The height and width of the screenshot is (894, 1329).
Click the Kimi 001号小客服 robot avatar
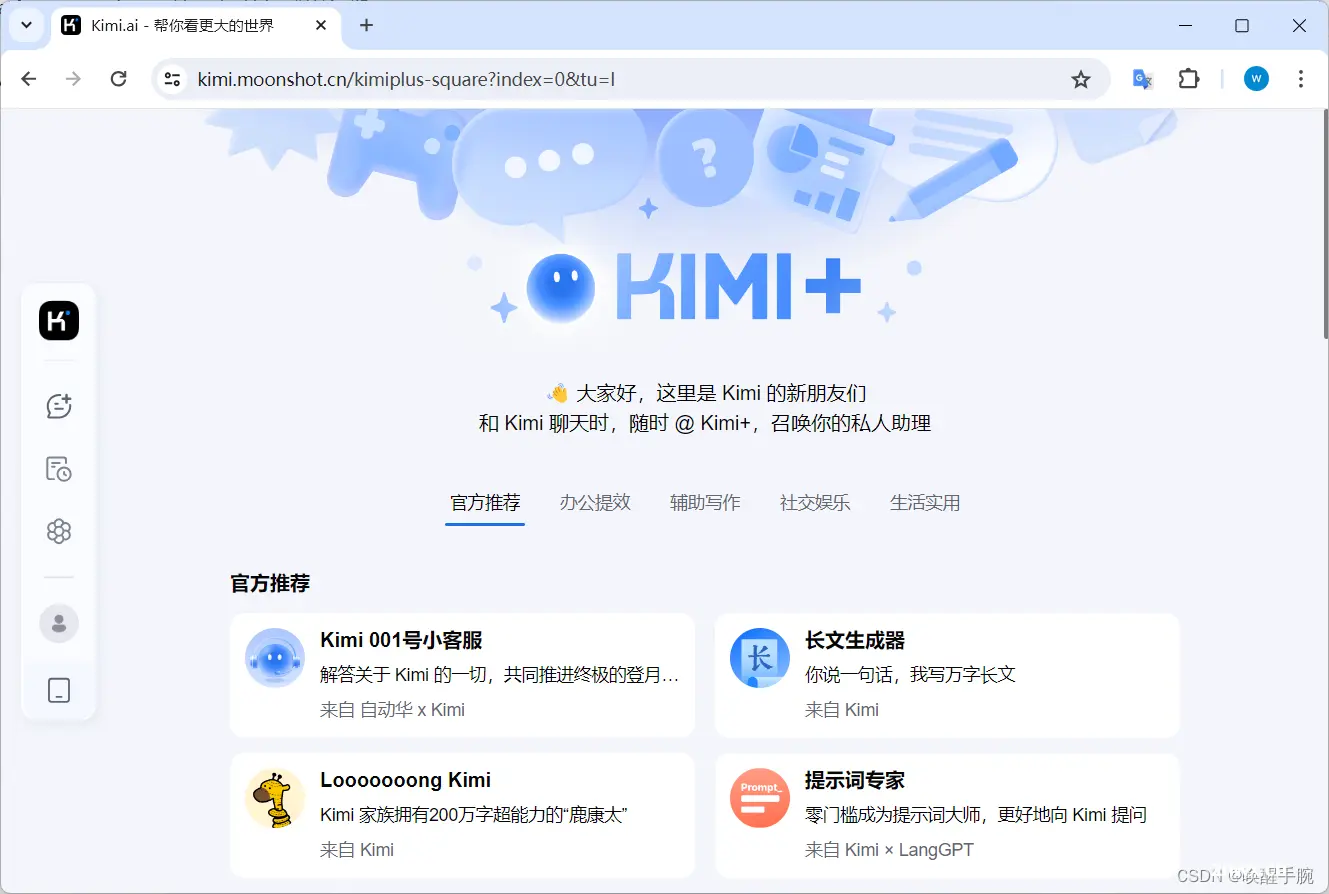tap(275, 658)
